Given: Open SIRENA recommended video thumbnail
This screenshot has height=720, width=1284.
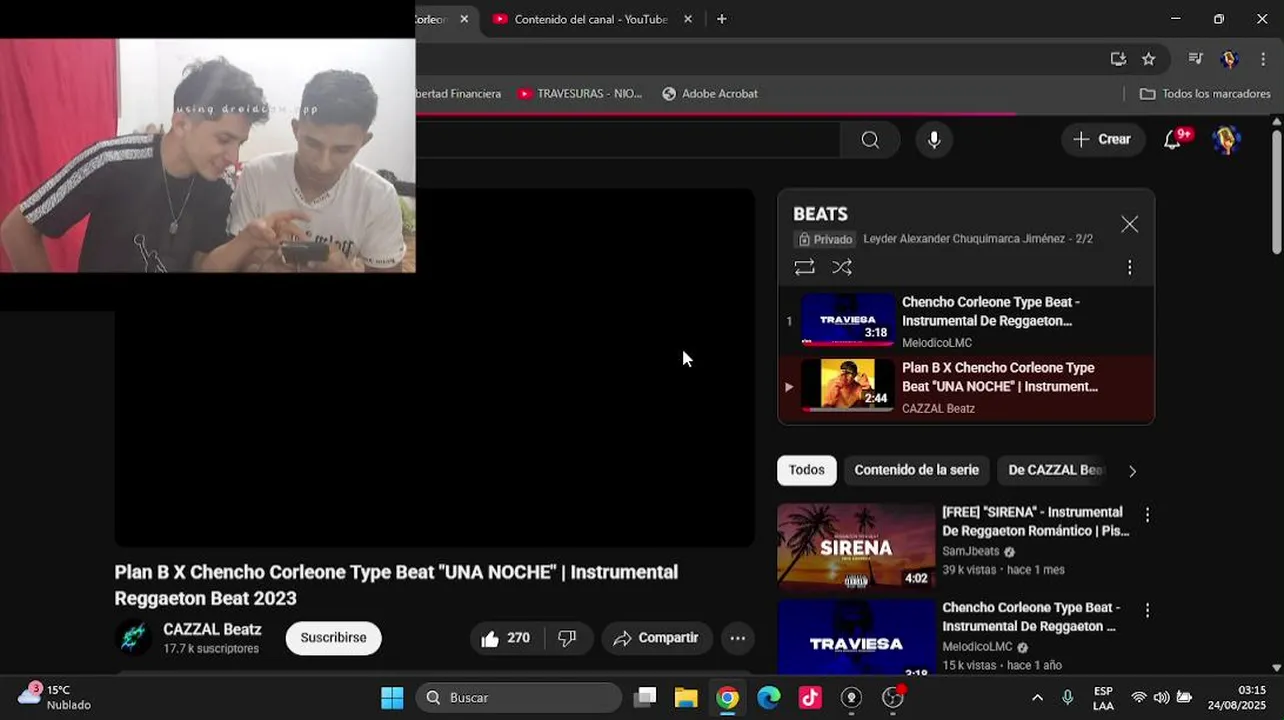Looking at the screenshot, I should pos(856,546).
